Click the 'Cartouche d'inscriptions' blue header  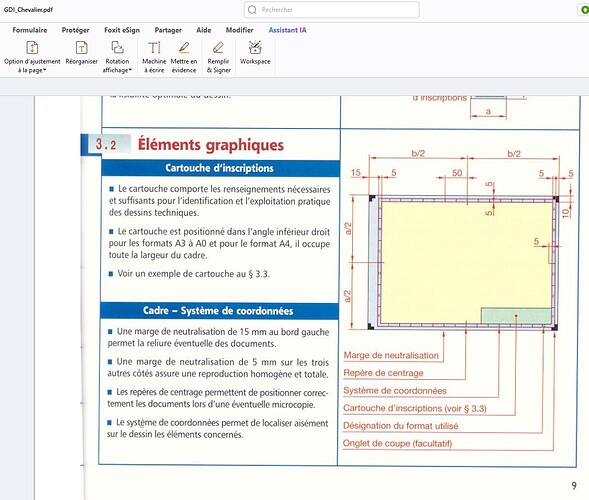[x=220, y=168]
